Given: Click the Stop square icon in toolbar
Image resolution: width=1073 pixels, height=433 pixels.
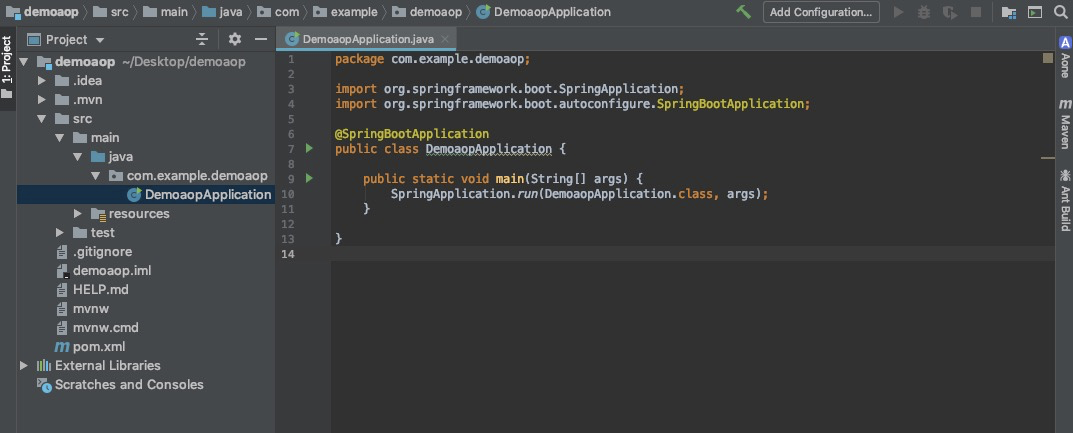Looking at the screenshot, I should pyautogui.click(x=975, y=12).
